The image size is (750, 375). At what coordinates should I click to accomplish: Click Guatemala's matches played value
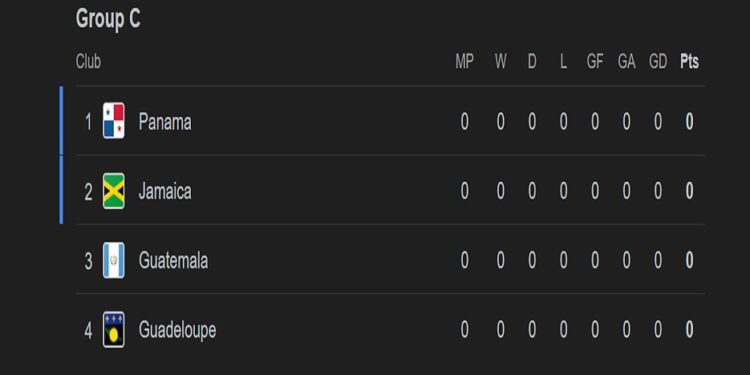464,261
